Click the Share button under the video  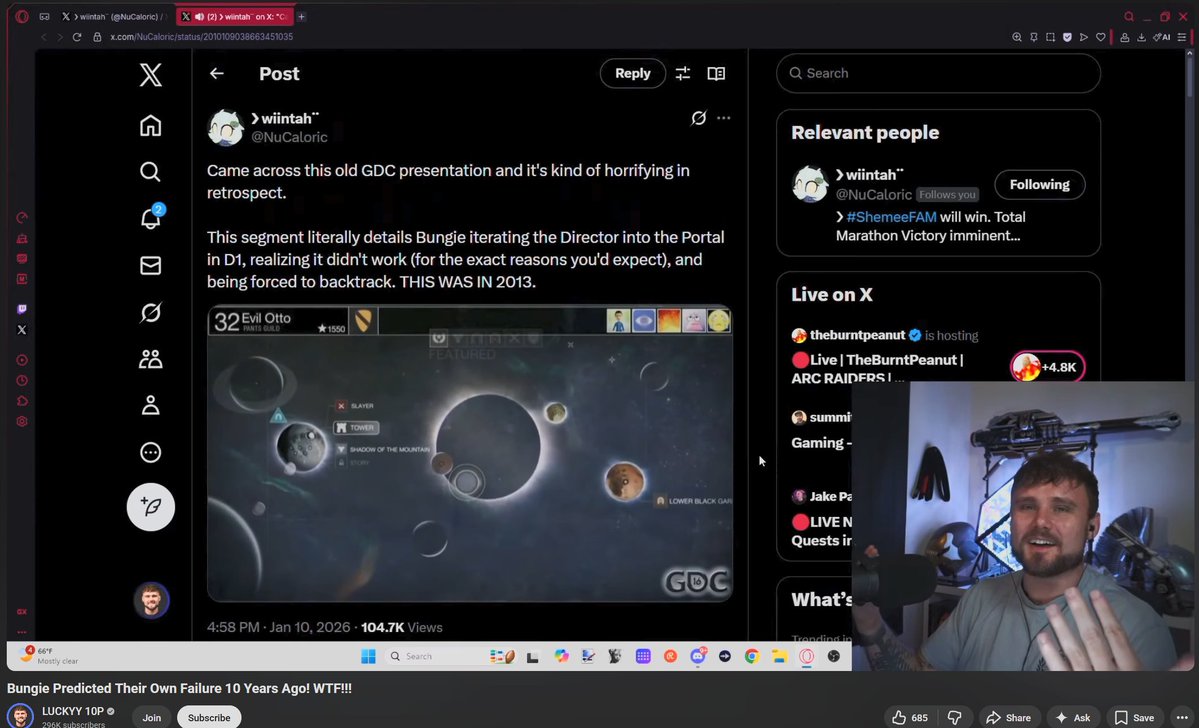(x=1009, y=717)
